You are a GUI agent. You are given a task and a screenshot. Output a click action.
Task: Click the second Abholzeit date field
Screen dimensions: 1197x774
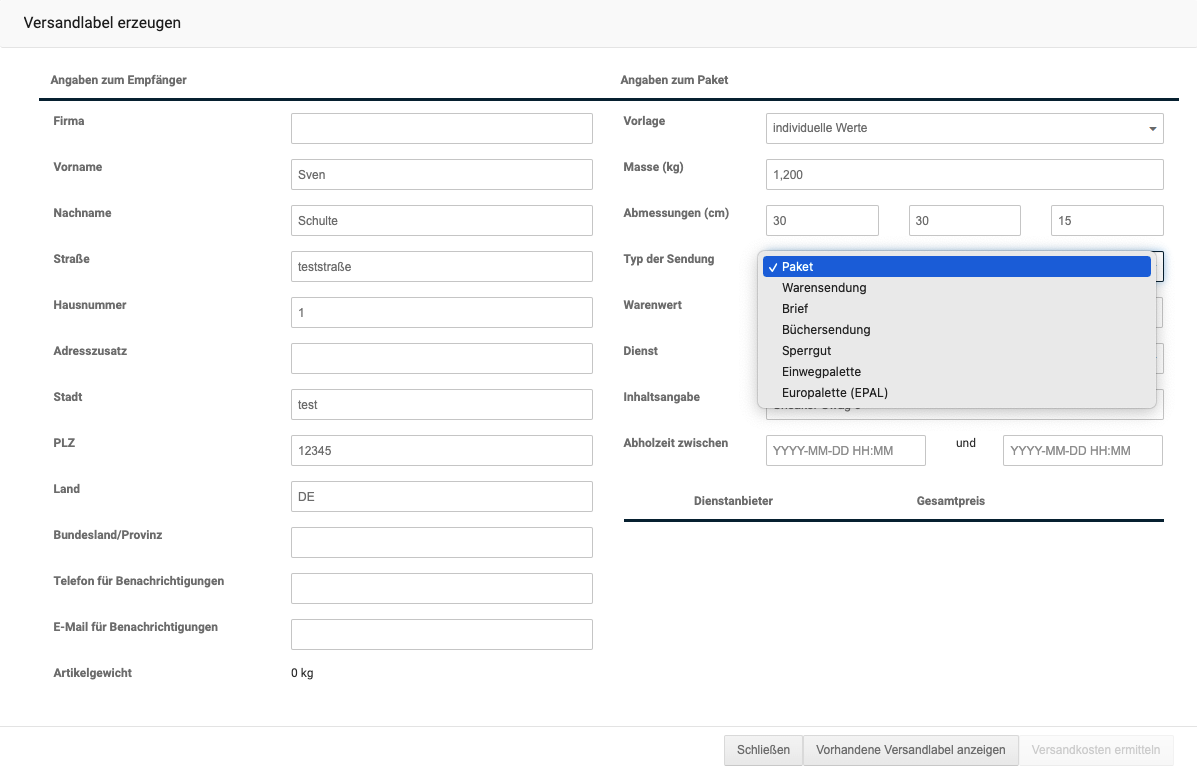click(x=1082, y=450)
